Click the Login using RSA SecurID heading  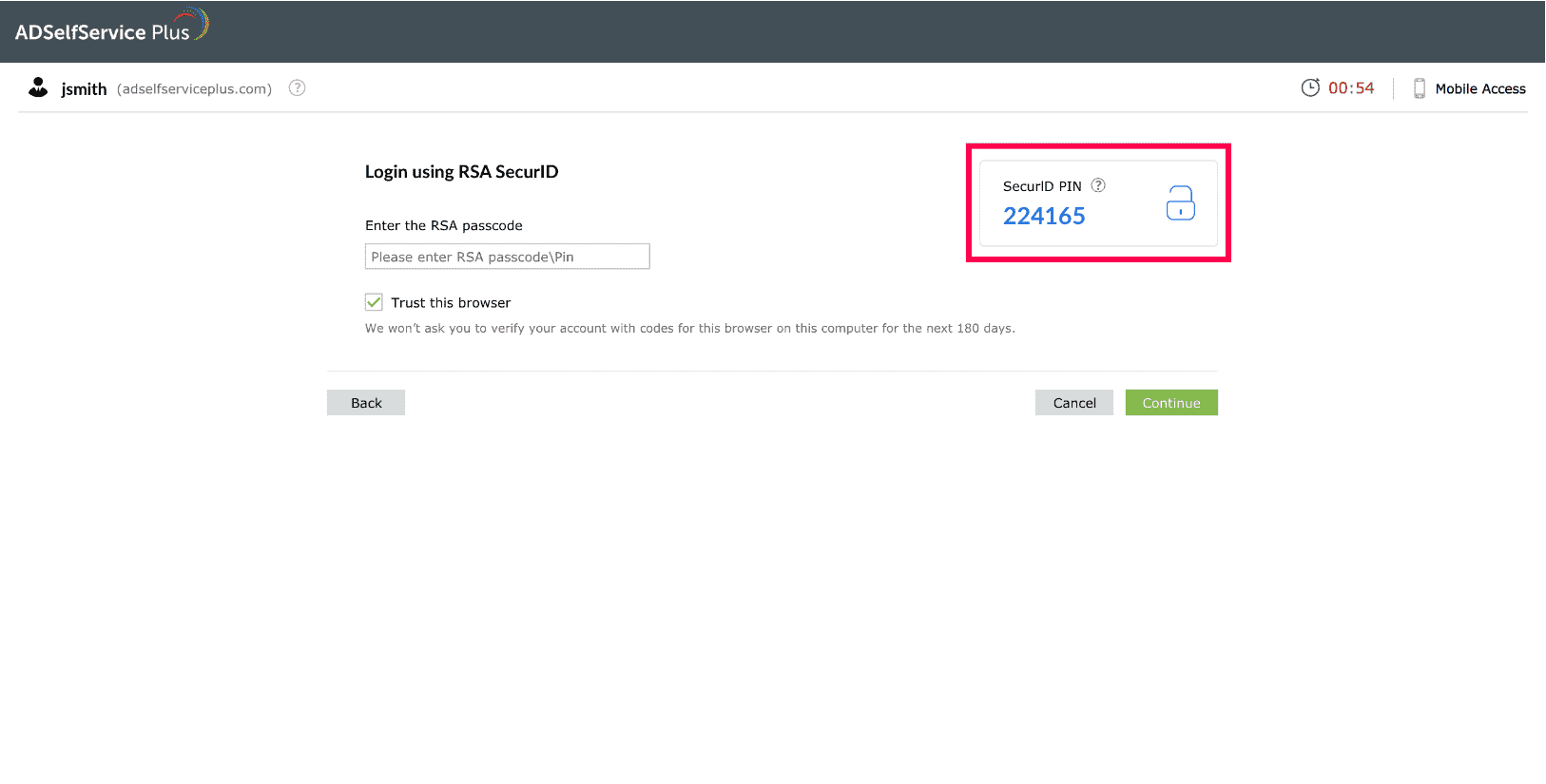click(x=461, y=172)
